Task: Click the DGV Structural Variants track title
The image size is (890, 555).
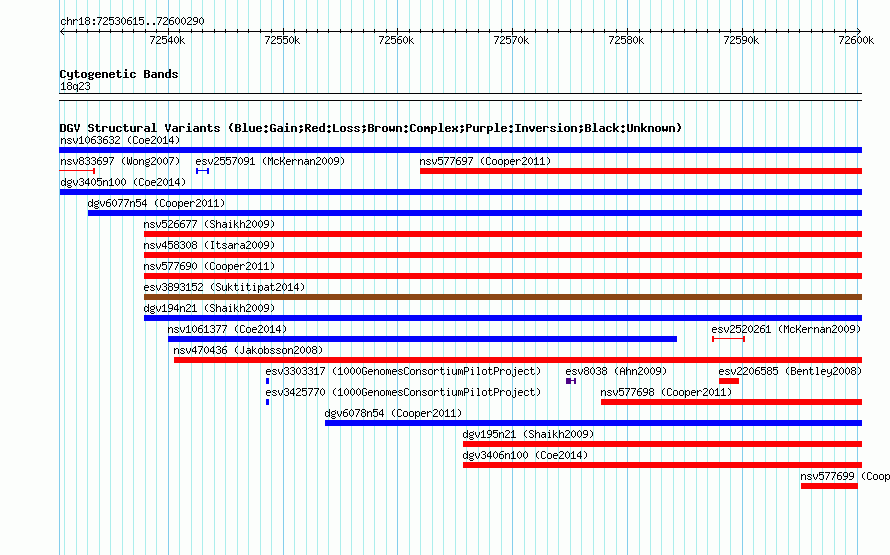Action: click(x=370, y=128)
